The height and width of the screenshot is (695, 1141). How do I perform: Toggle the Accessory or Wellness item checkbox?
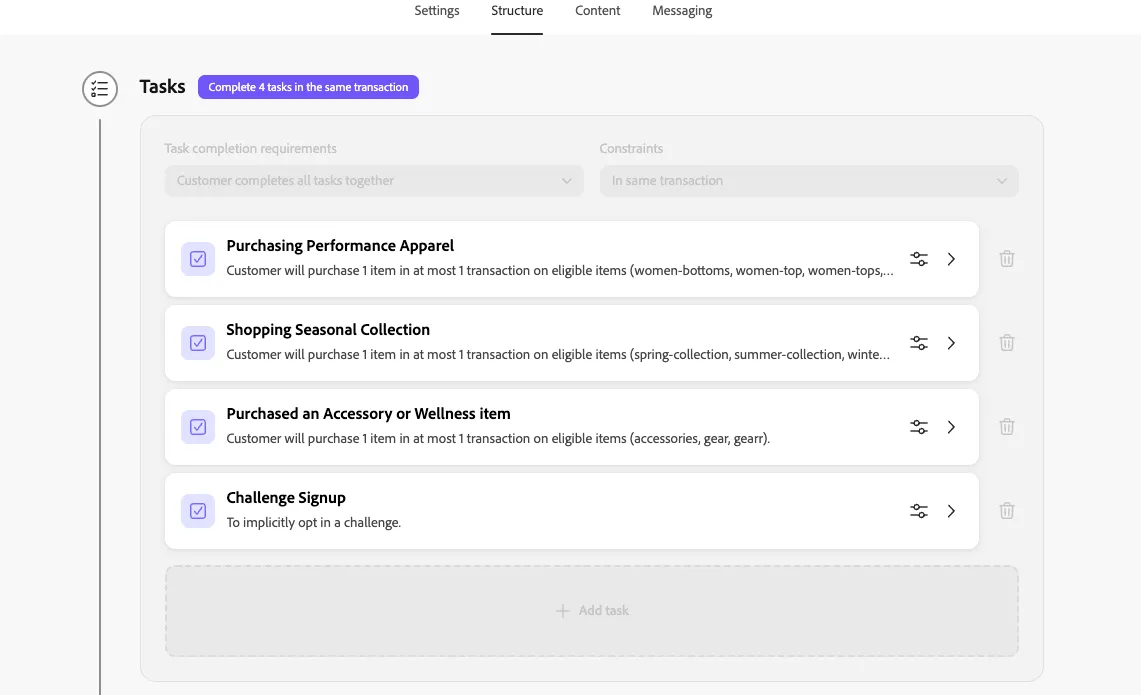(198, 427)
